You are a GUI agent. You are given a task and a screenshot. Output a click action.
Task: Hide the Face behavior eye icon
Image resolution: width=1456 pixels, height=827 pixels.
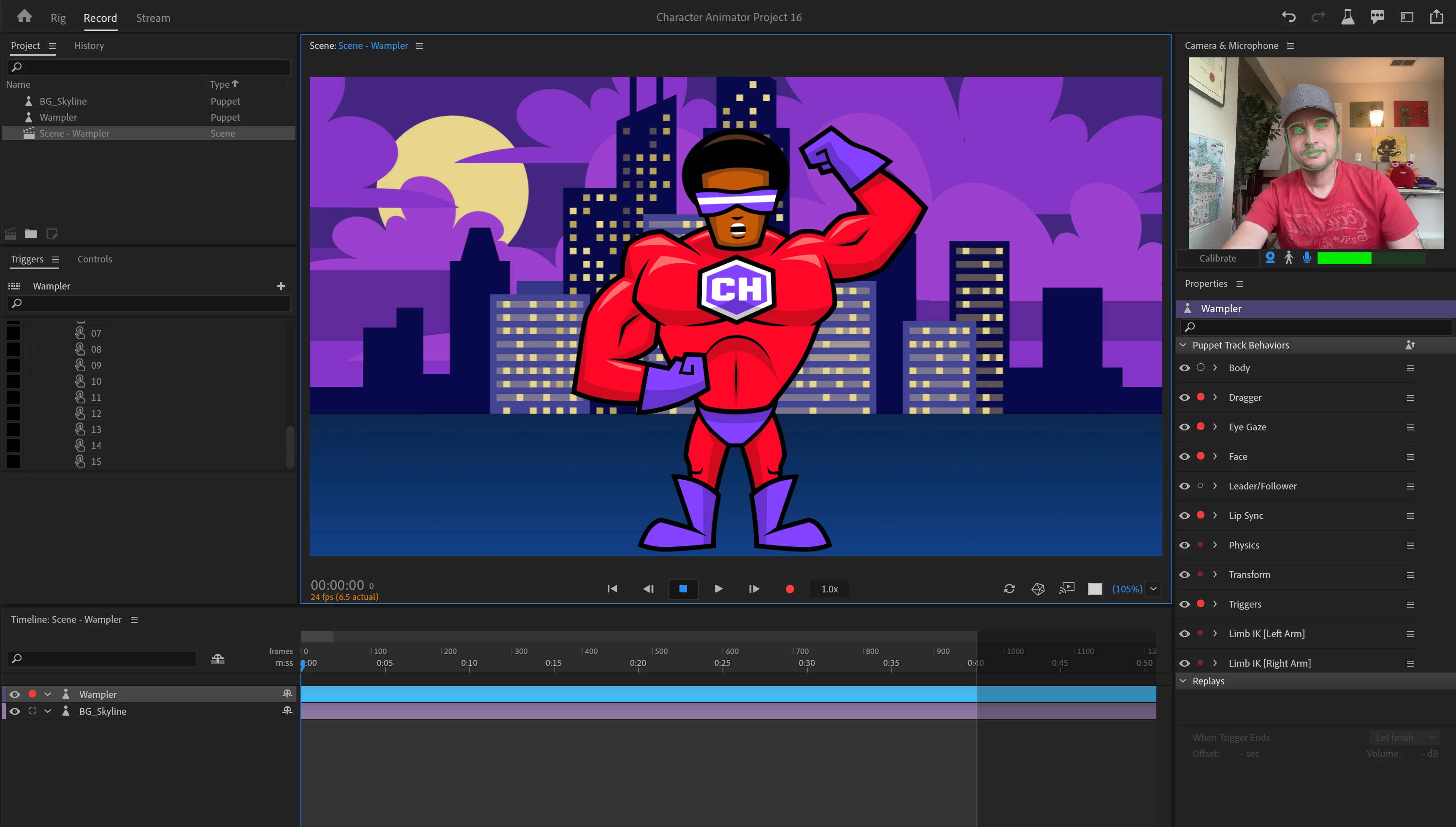point(1185,457)
